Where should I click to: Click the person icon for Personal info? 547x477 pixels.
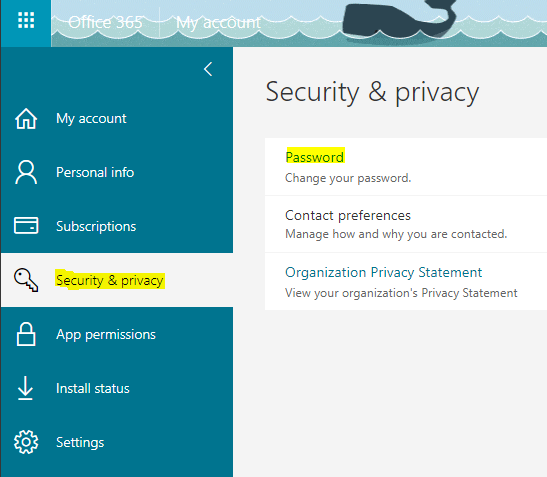26,172
